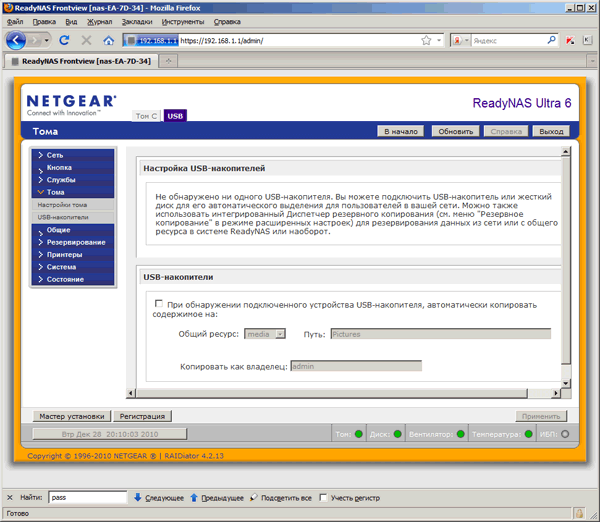600x522 pixels.
Task: Click the grey ИБП status indicator
Action: point(565,434)
